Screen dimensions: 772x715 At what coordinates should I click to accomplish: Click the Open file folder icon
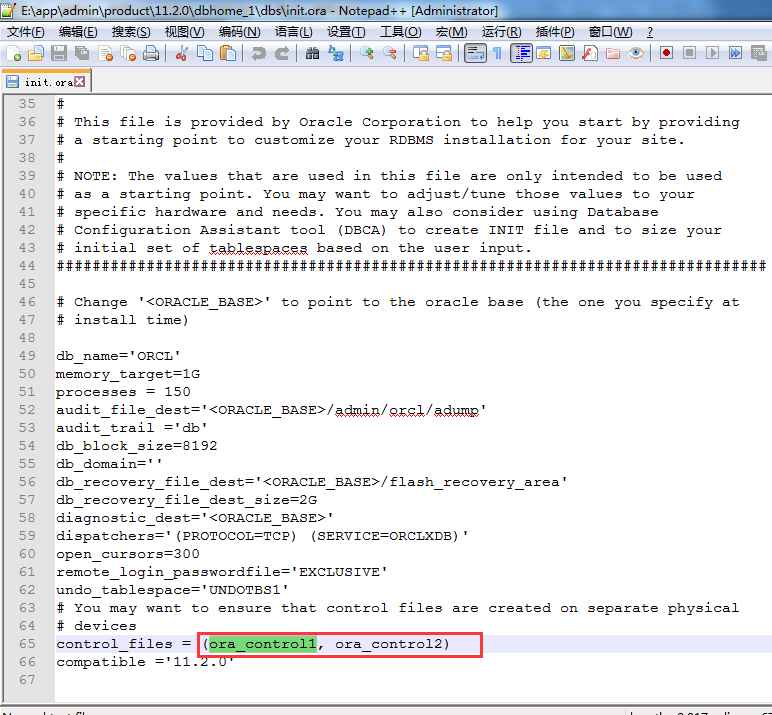35,53
